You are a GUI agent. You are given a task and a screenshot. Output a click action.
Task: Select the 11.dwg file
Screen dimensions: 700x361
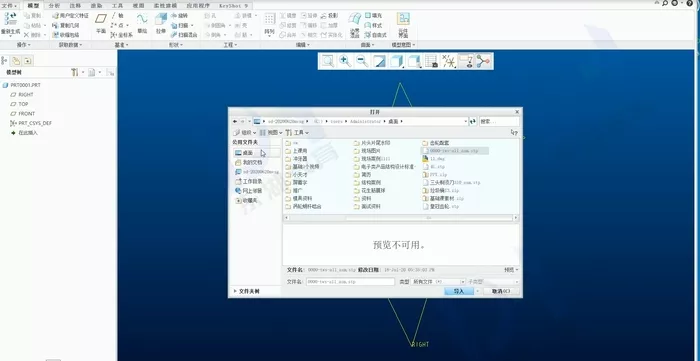433,159
